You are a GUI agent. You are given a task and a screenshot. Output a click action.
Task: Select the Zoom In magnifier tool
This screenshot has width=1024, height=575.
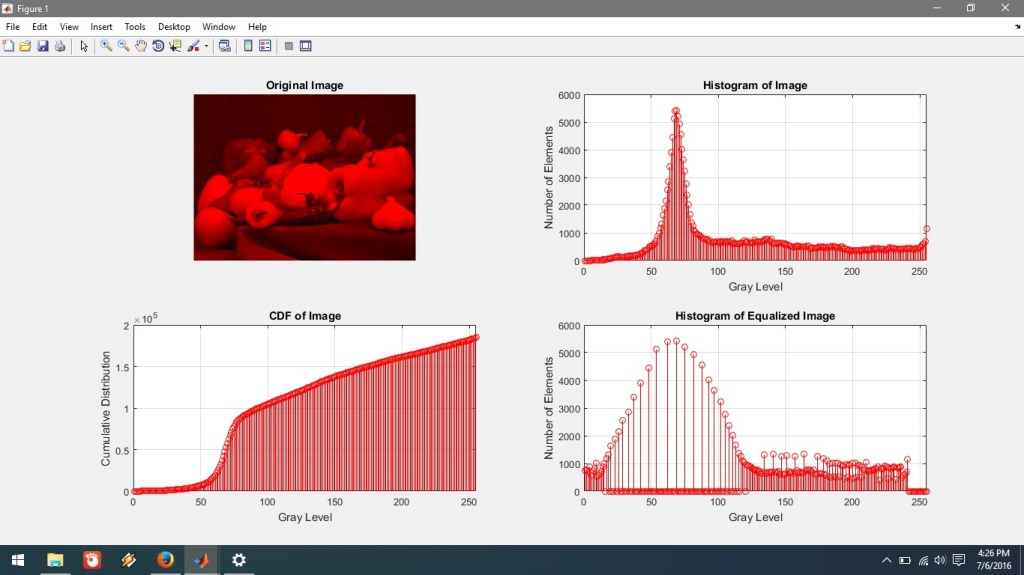(106, 46)
